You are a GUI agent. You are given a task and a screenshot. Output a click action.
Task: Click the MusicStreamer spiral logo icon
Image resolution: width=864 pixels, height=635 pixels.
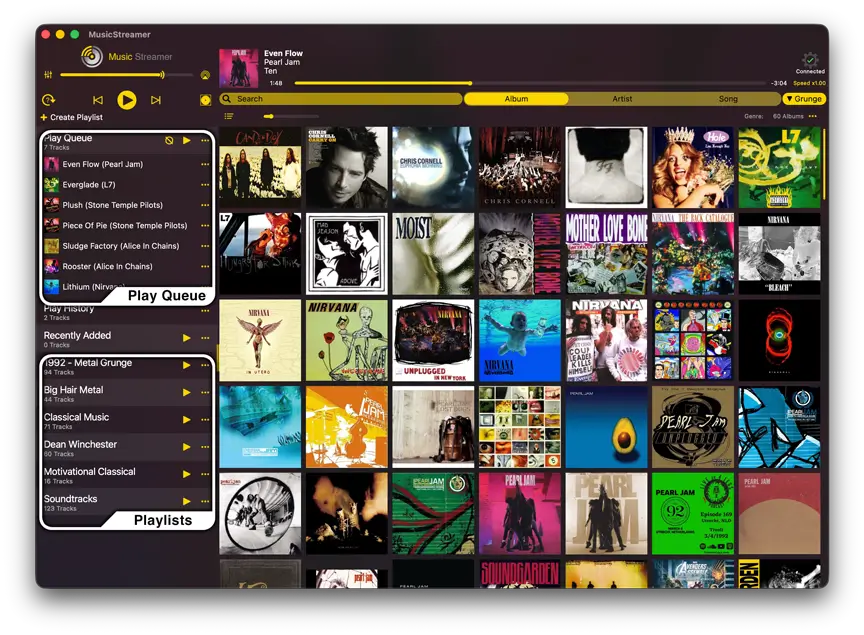tap(91, 56)
